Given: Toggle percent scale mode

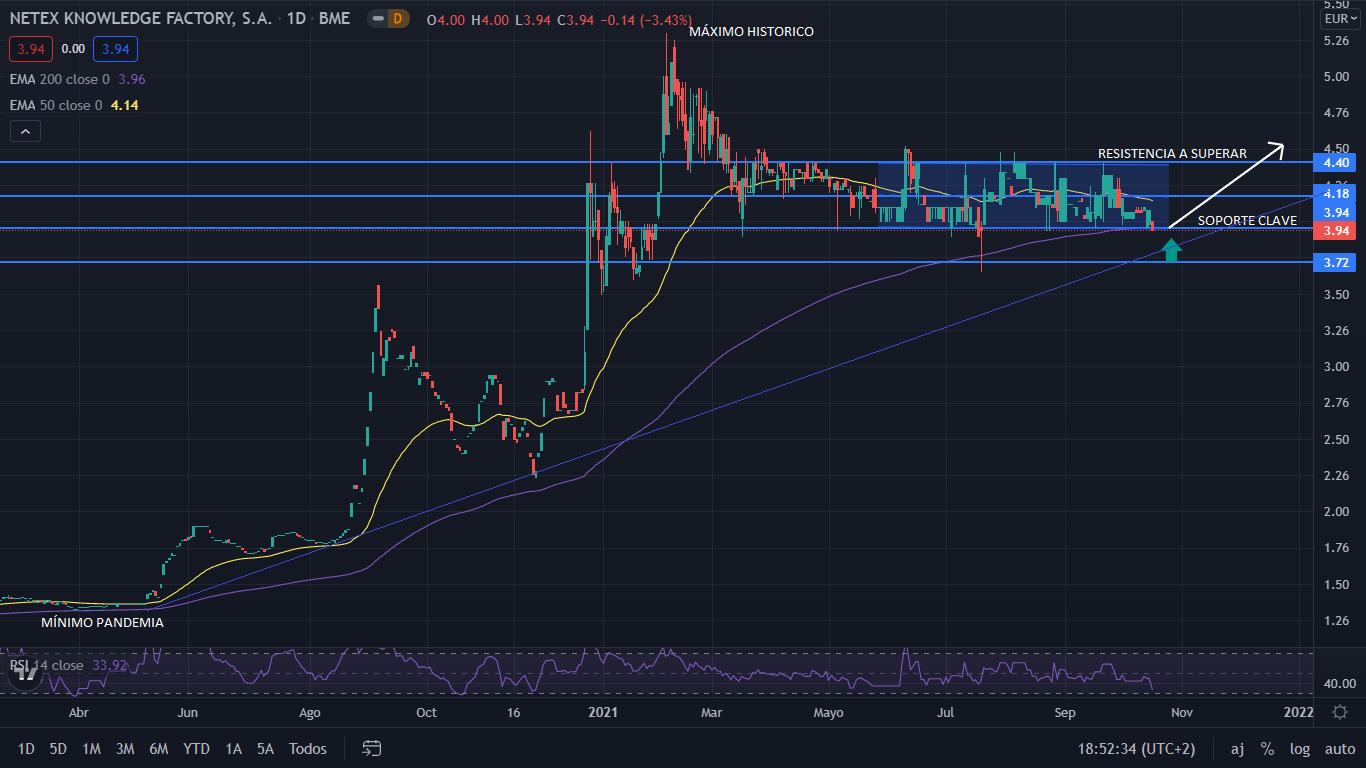Looking at the screenshot, I should (1267, 748).
